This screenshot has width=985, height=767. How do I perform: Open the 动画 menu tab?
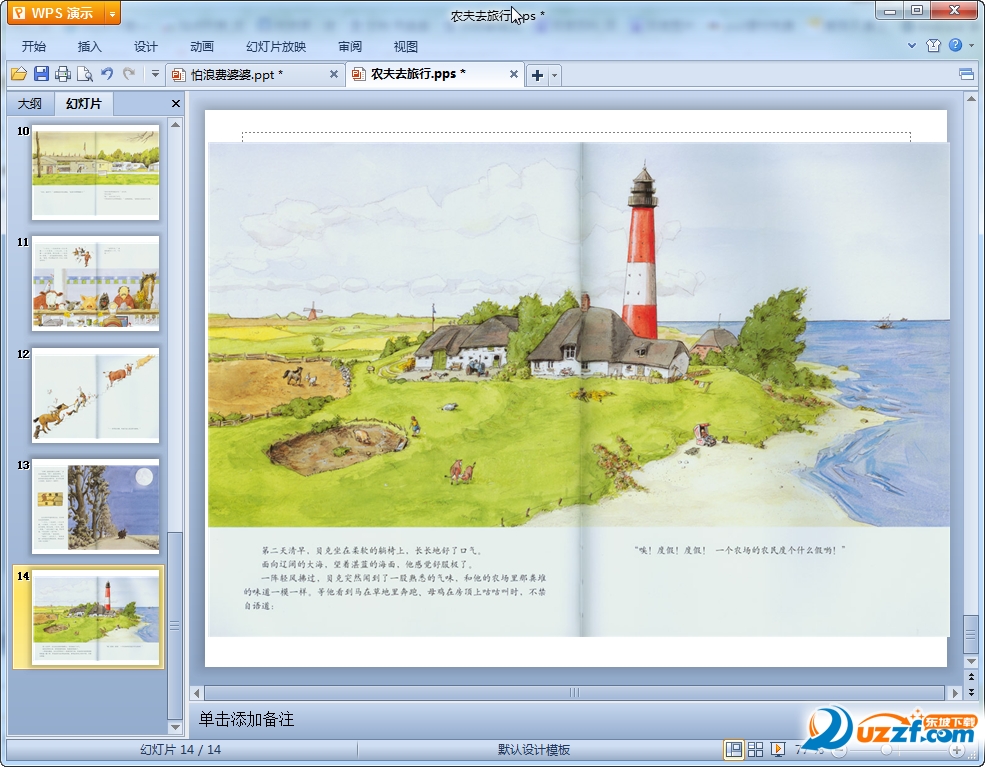click(202, 46)
